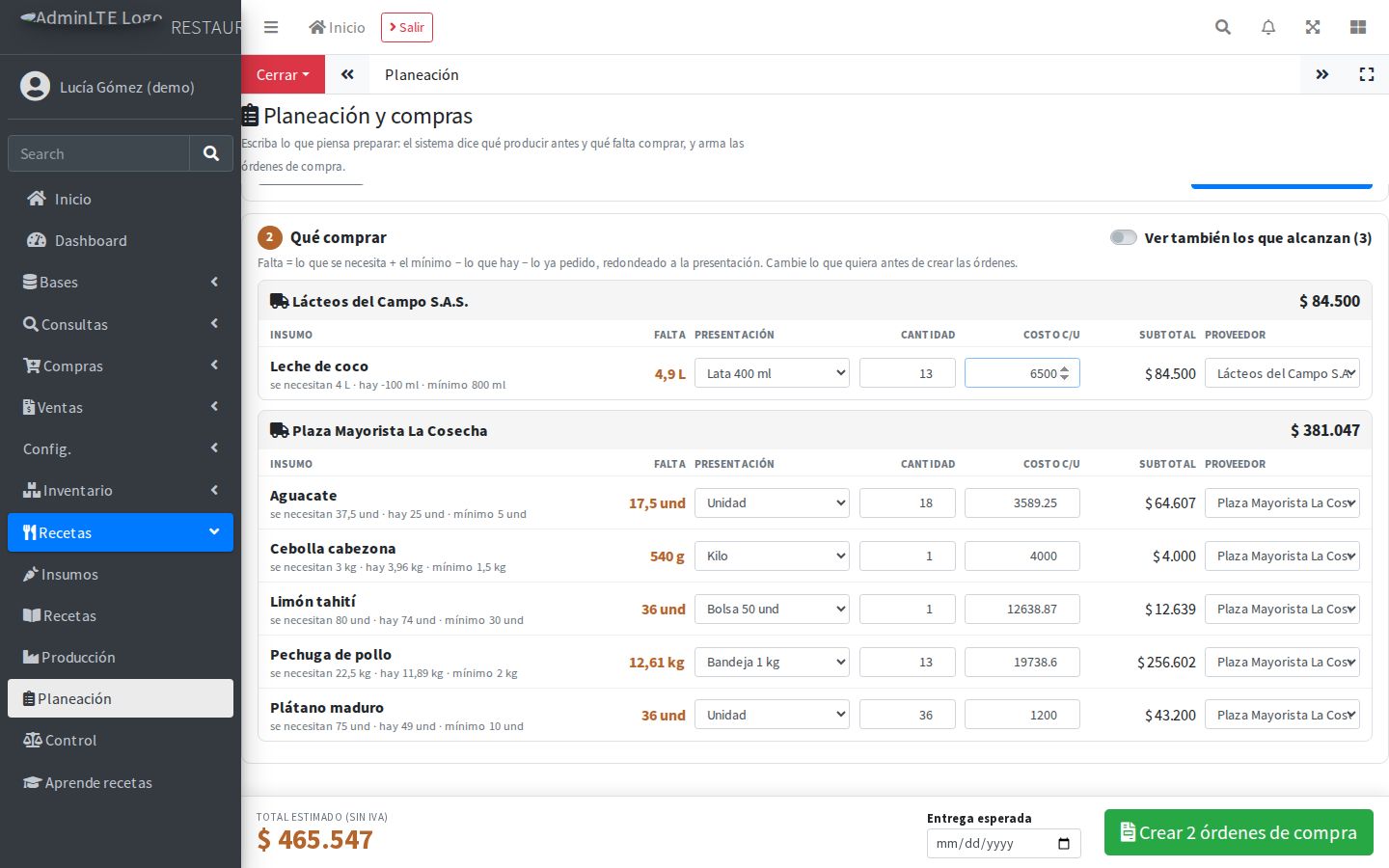This screenshot has height=868, width=1389.
Task: Expand the Inventario sidebar menu
Action: point(121,490)
